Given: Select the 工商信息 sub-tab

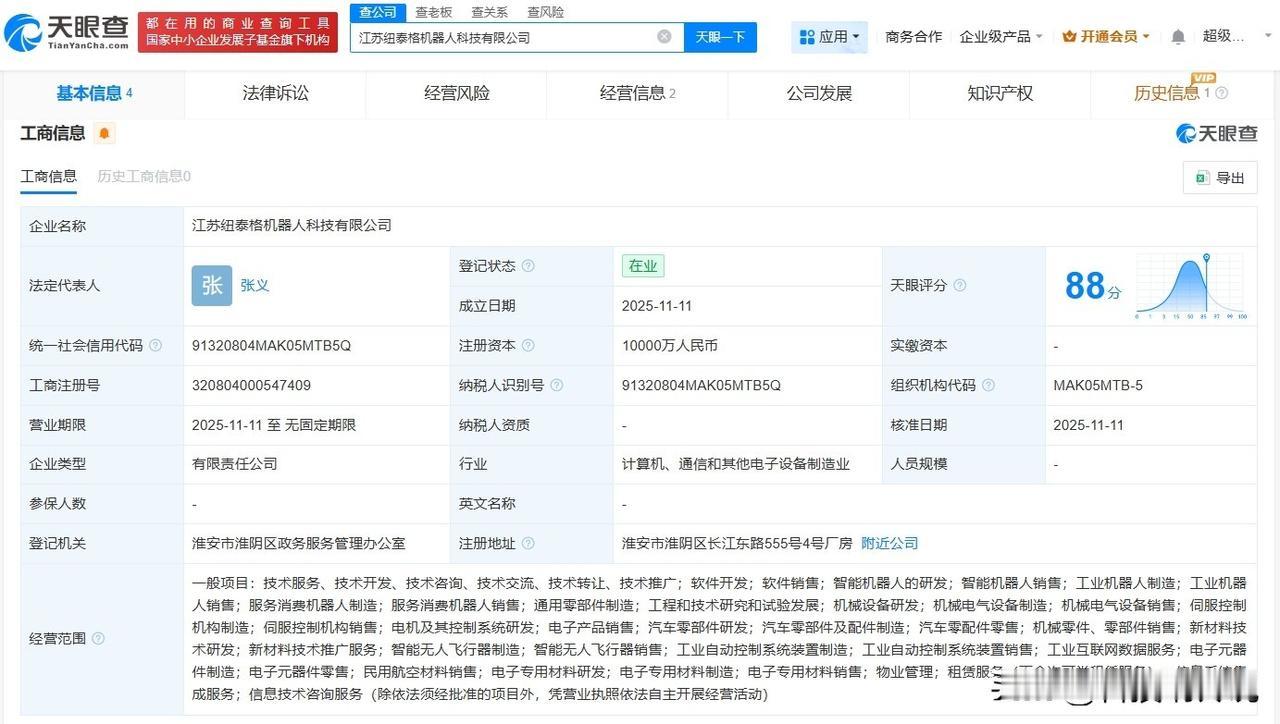Looking at the screenshot, I should (x=48, y=176).
